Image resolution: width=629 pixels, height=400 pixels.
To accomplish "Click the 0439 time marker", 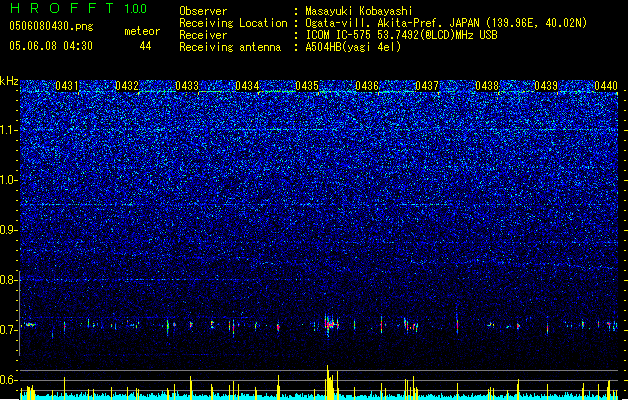I will (x=546, y=86).
